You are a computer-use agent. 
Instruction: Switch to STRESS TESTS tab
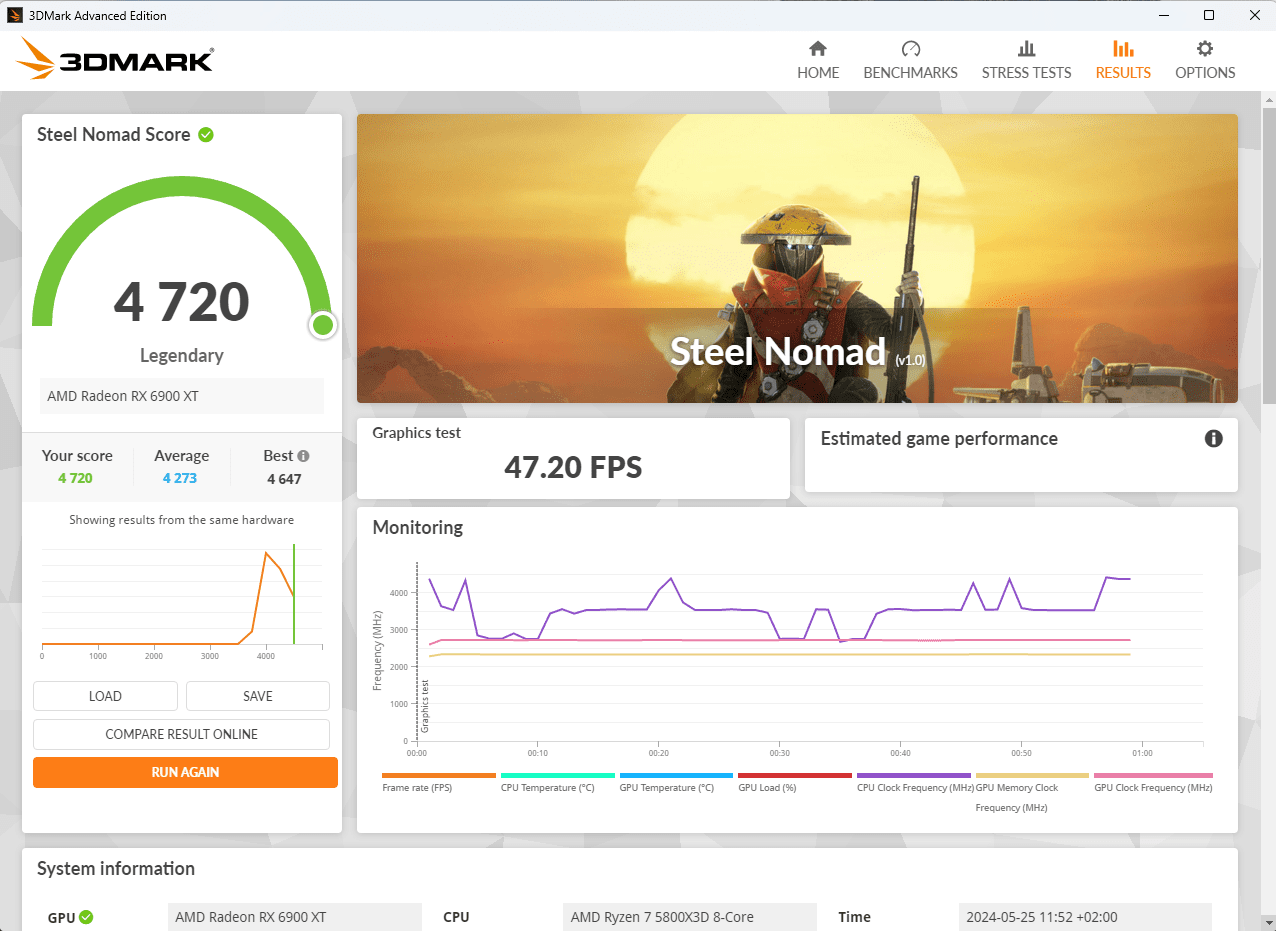pos(1026,60)
